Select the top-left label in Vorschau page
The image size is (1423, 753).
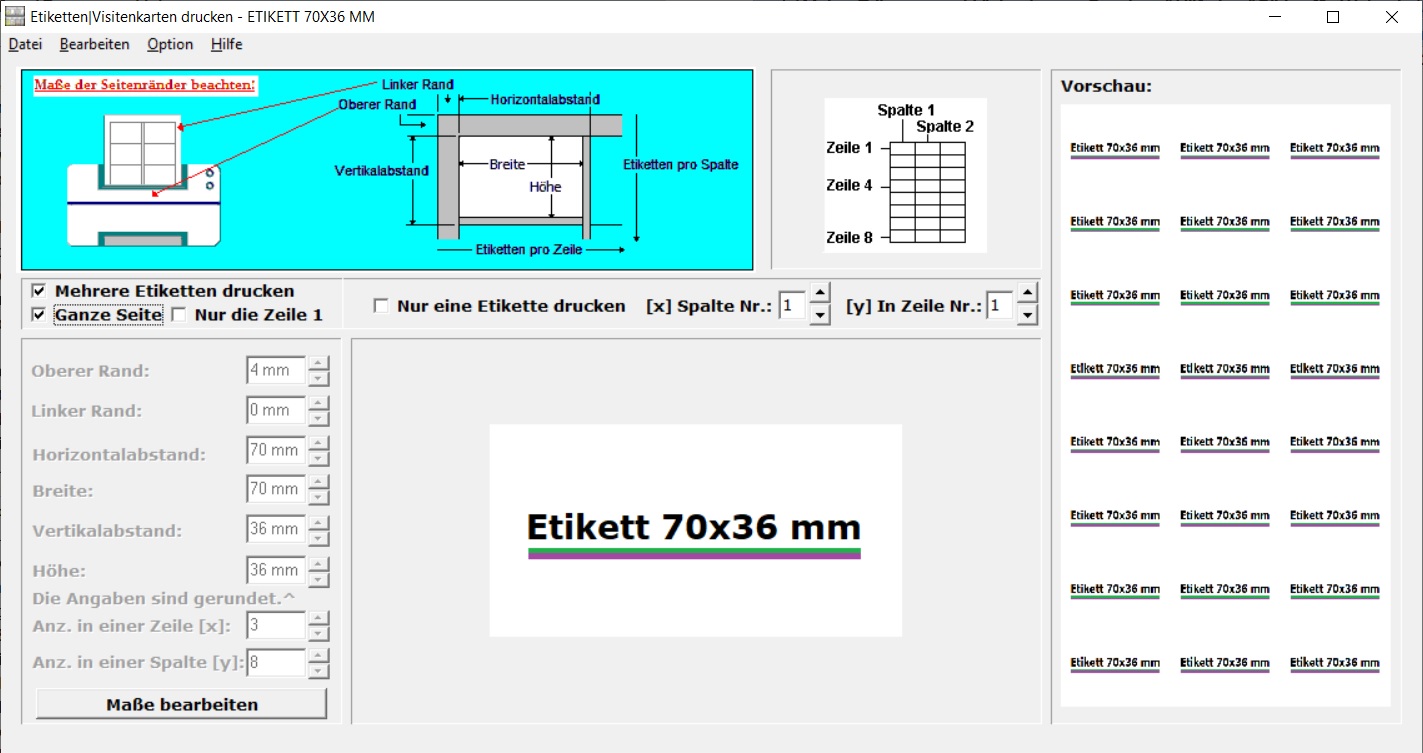1115,149
